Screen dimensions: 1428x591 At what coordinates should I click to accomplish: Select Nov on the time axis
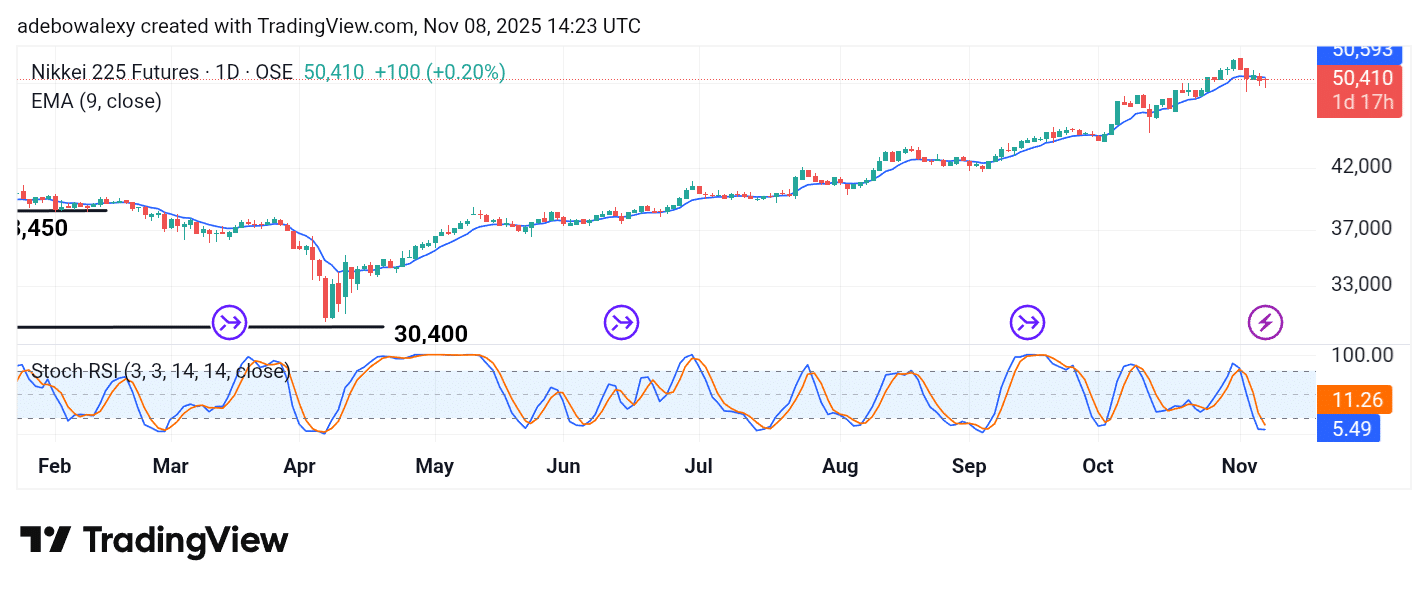(x=1238, y=466)
